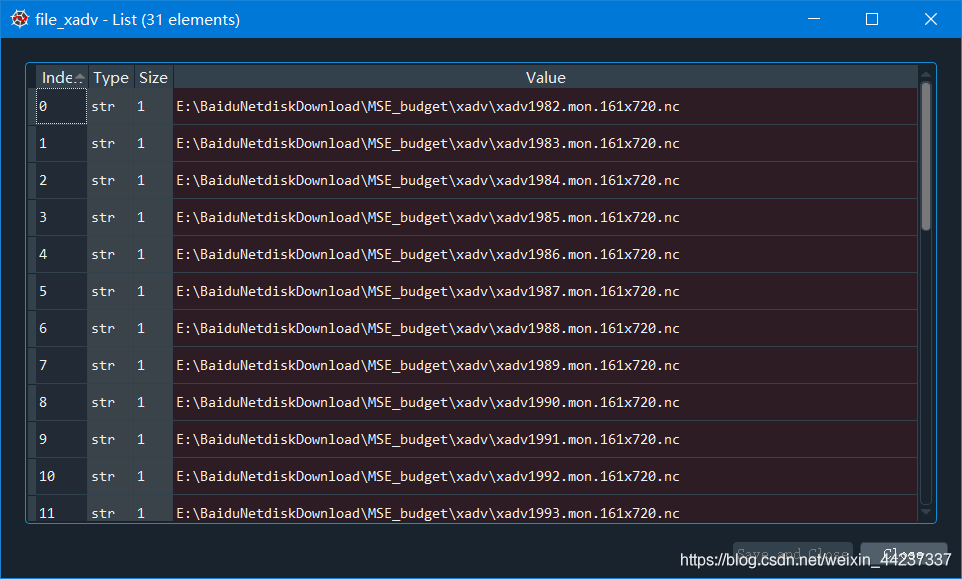Click the vertical scrollbar thumb
The image size is (962, 579).
(x=926, y=156)
